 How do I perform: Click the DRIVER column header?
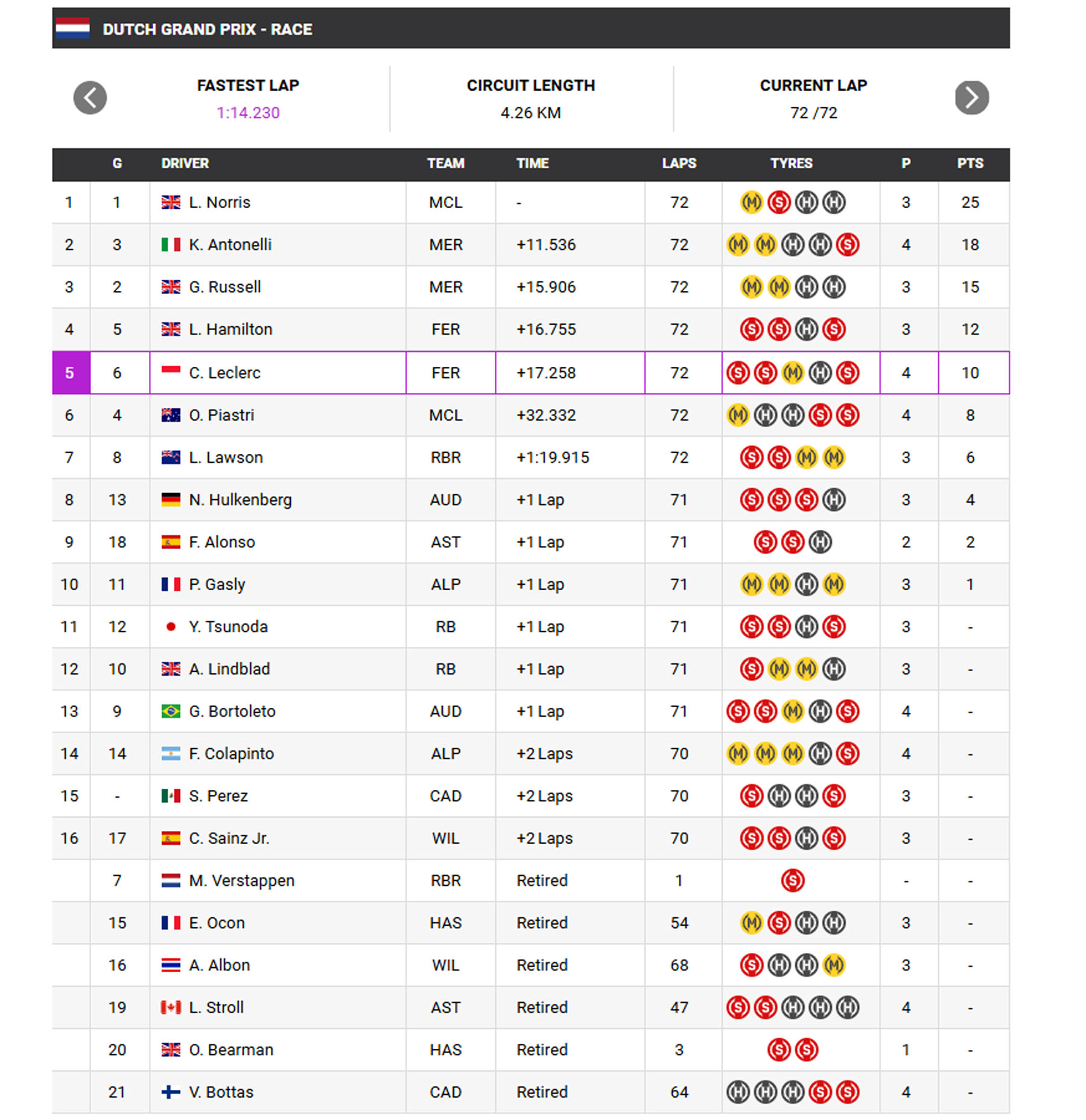point(185,164)
